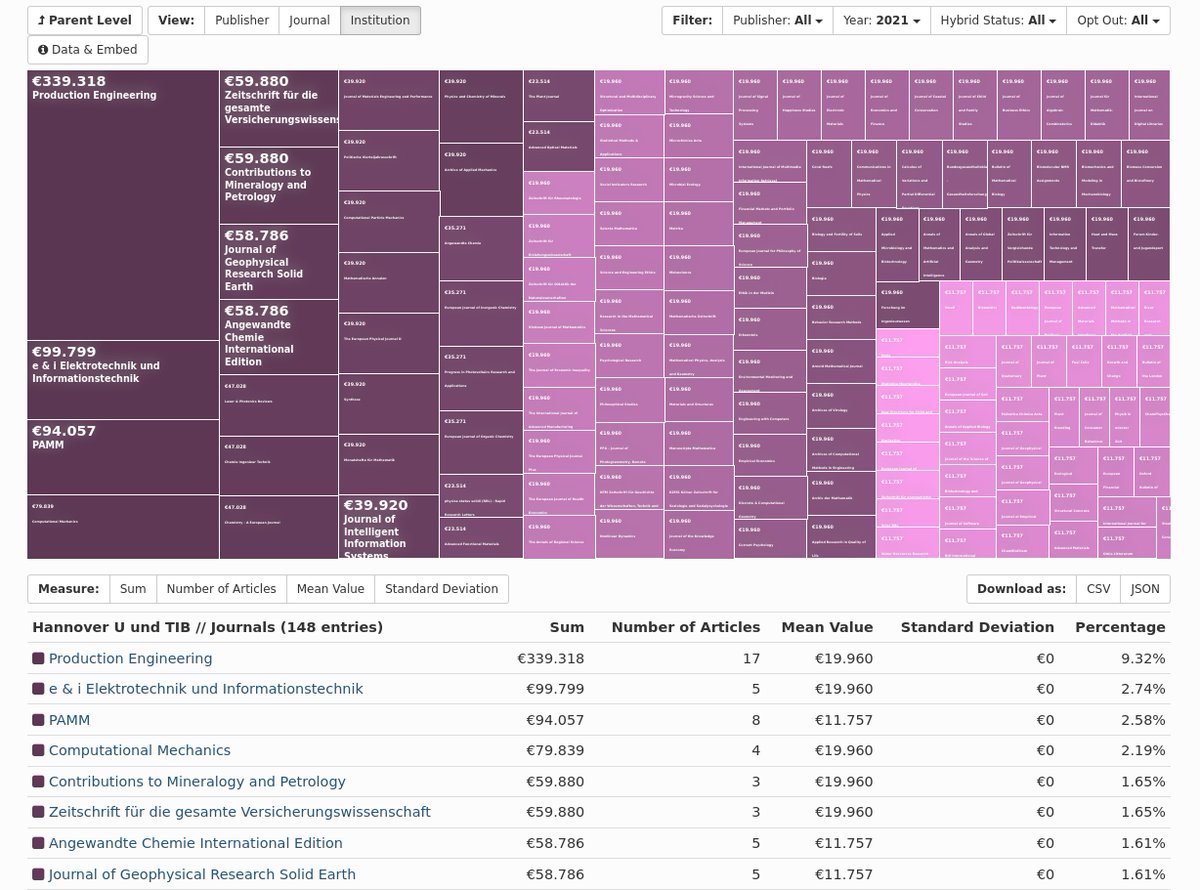Click the Percentage column header

(1120, 627)
